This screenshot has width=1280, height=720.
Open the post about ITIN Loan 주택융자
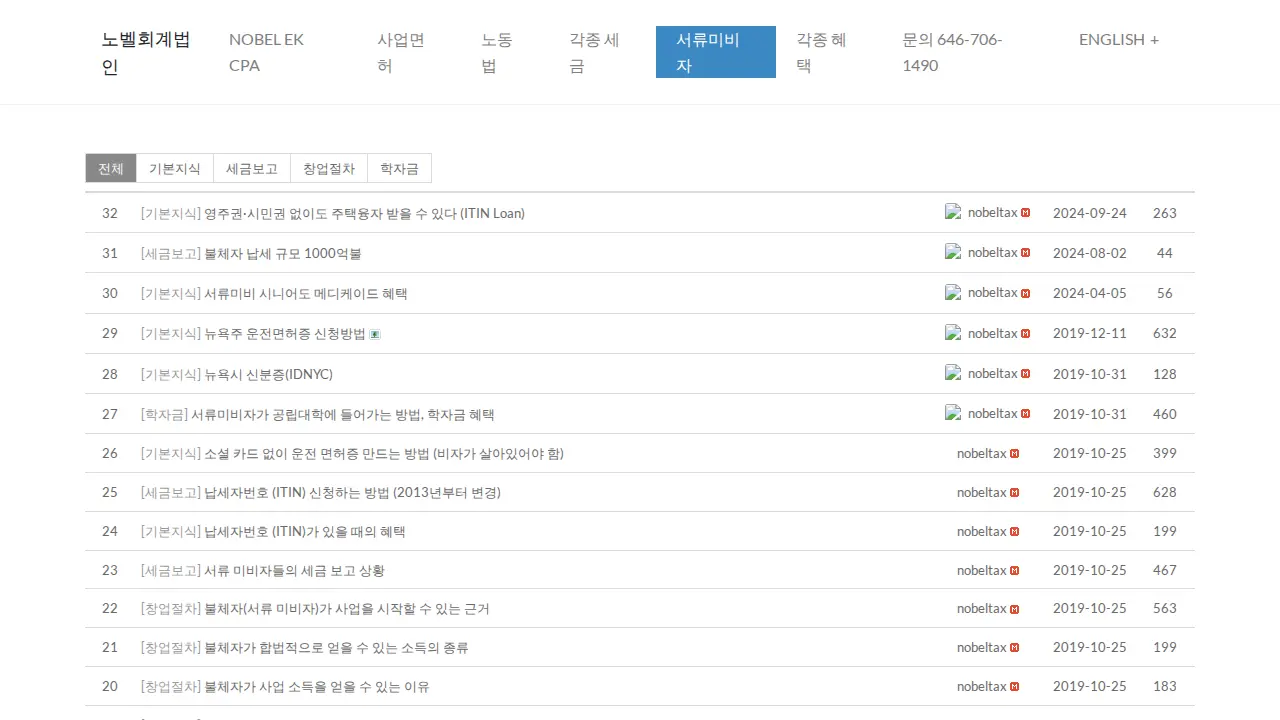pos(364,213)
